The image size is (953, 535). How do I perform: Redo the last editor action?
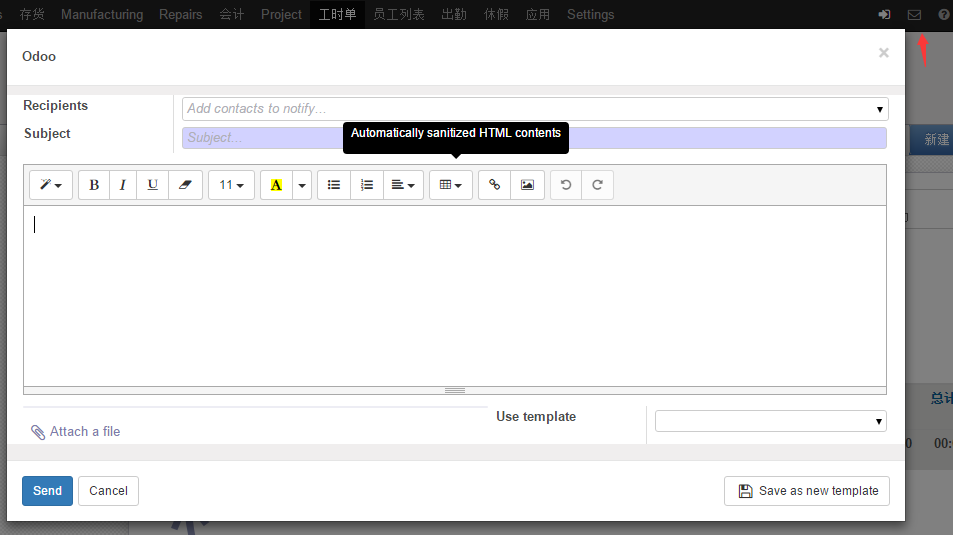(x=597, y=185)
